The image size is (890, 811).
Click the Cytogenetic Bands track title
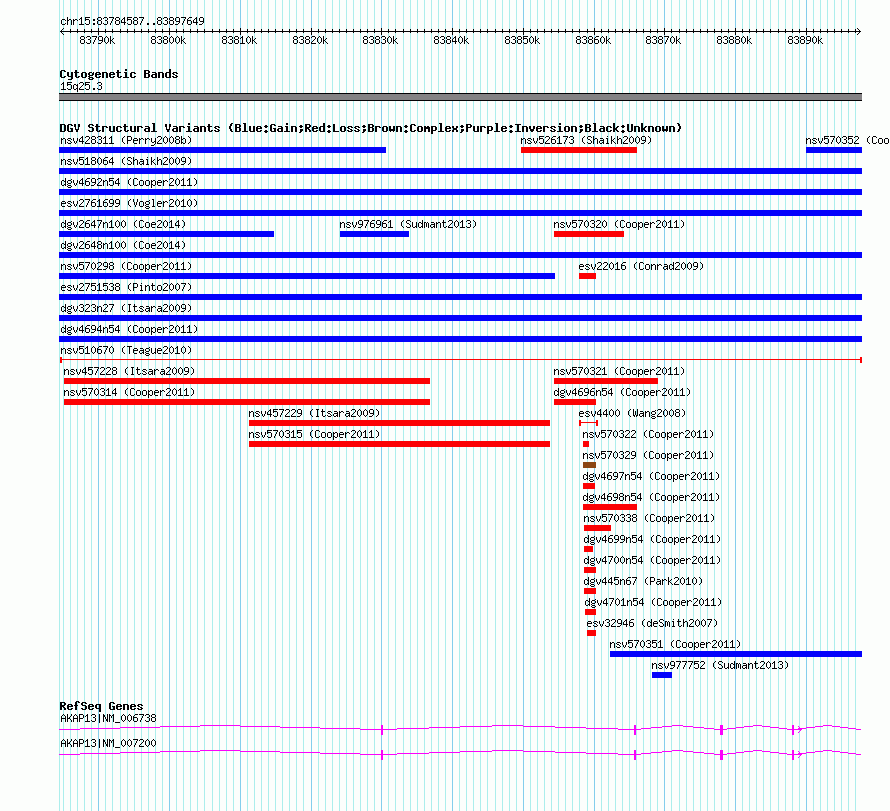(x=119, y=74)
